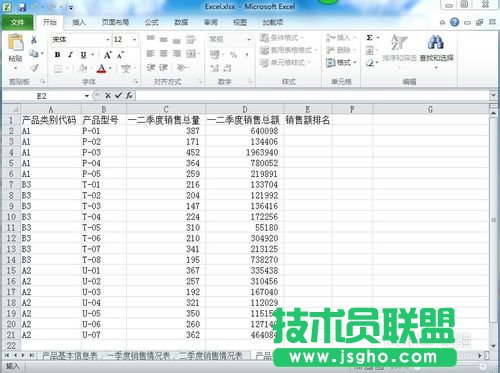
Task: Click the top vertical align icon
Action: 151,39
